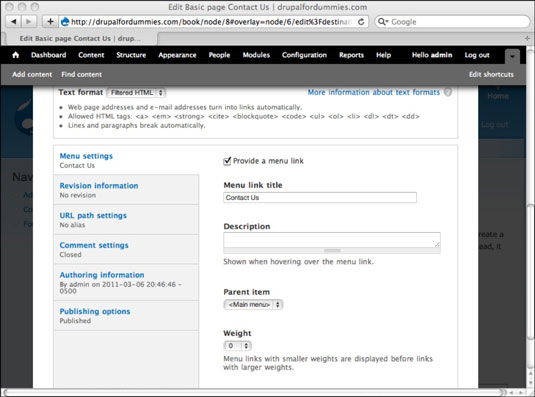Screen dimensions: 535x397
Task: Select the Publishing options vertical tab
Action: coord(126,315)
